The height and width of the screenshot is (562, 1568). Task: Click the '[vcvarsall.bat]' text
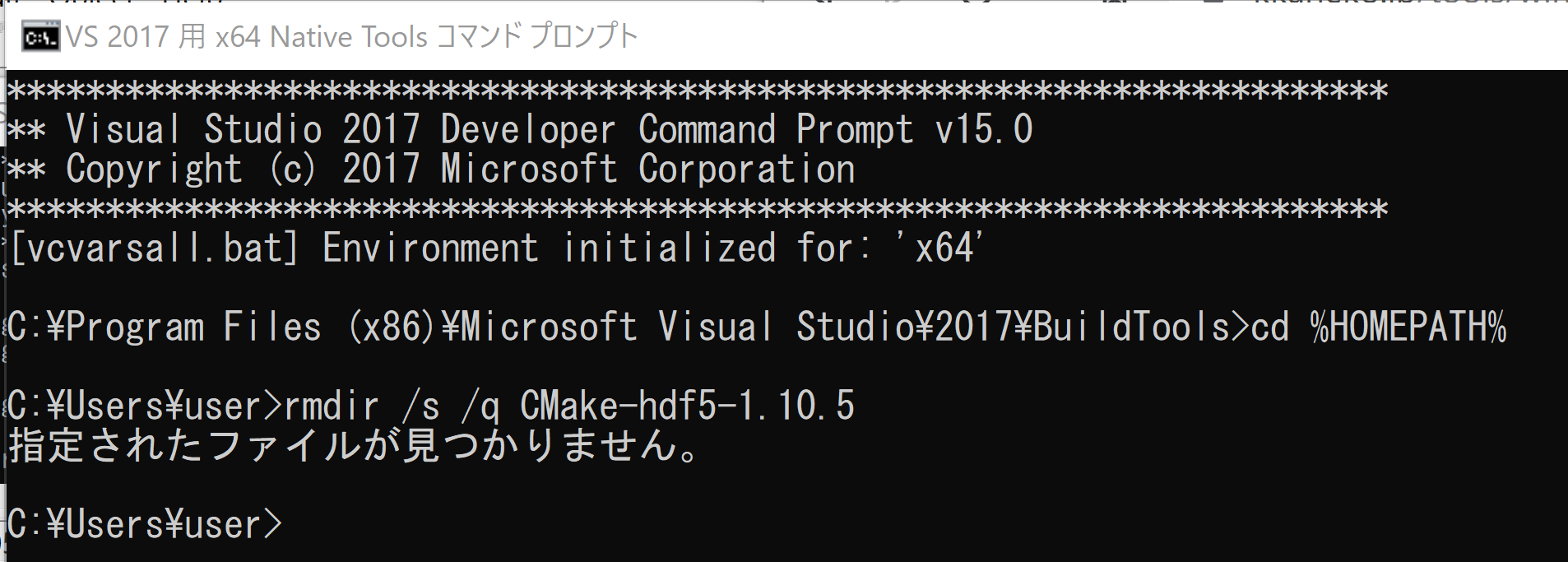point(154,248)
